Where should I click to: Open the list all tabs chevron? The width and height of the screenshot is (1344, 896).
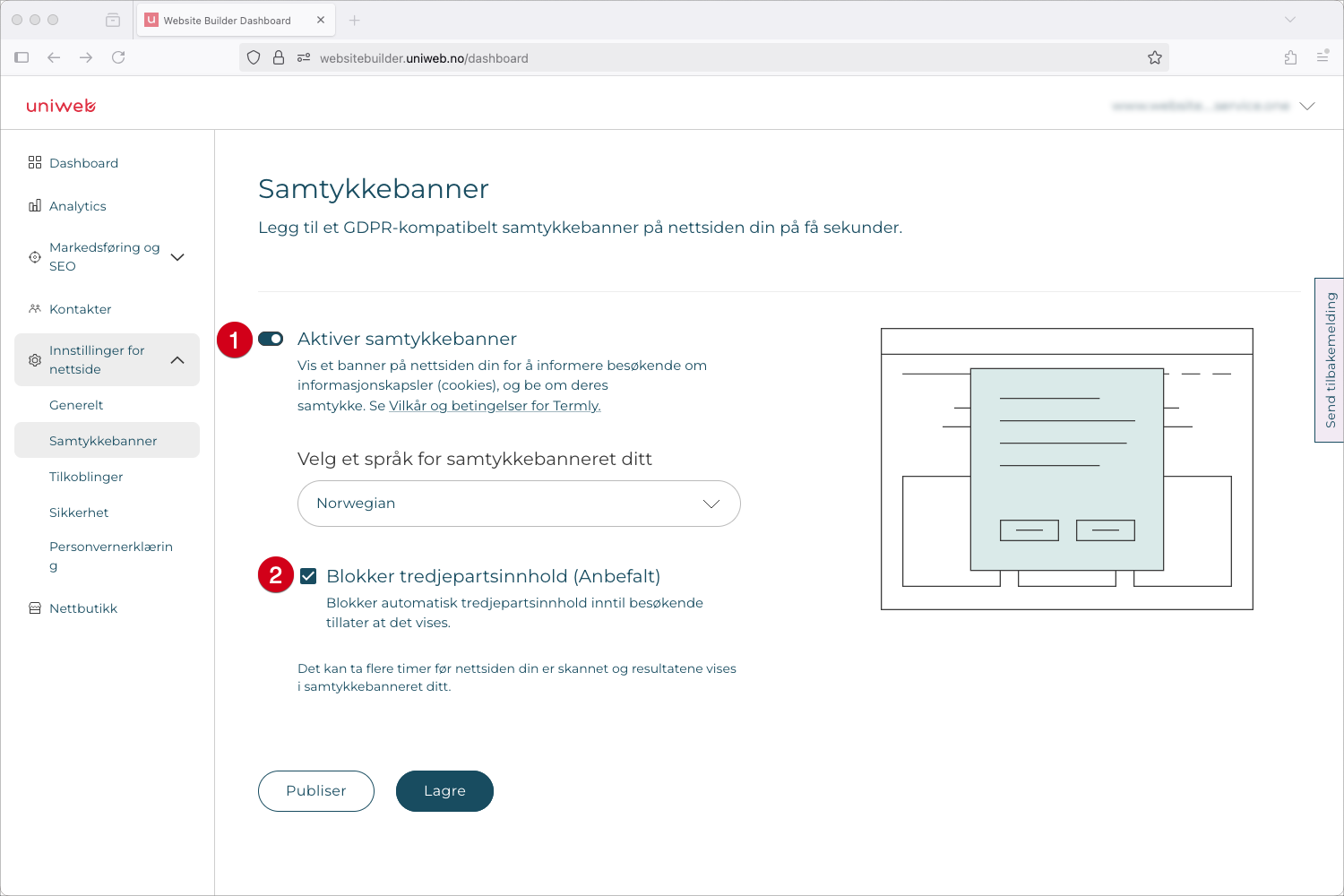1290,20
